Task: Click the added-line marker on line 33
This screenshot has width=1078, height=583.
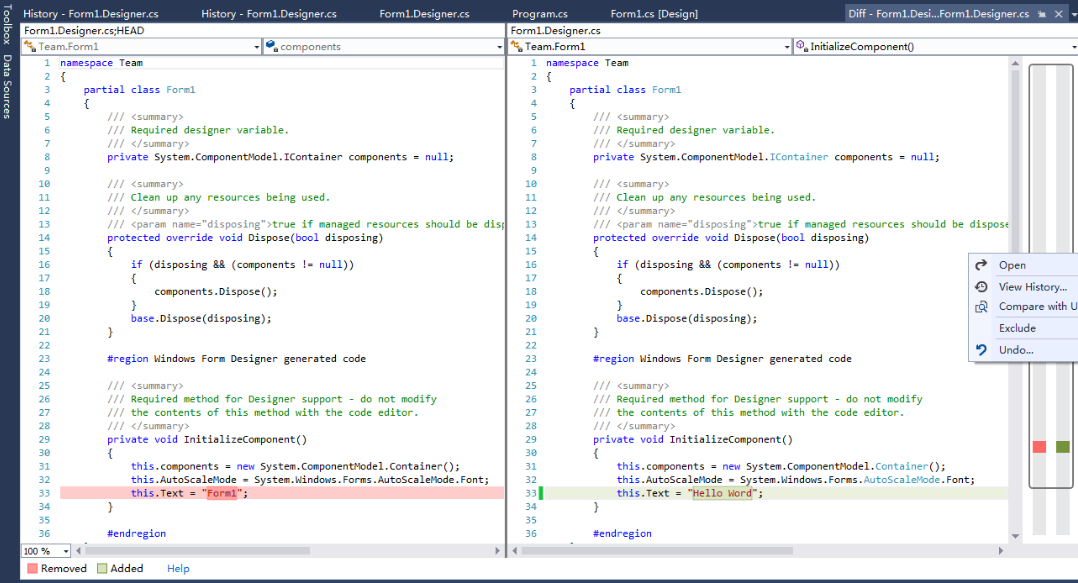Action: coord(541,493)
